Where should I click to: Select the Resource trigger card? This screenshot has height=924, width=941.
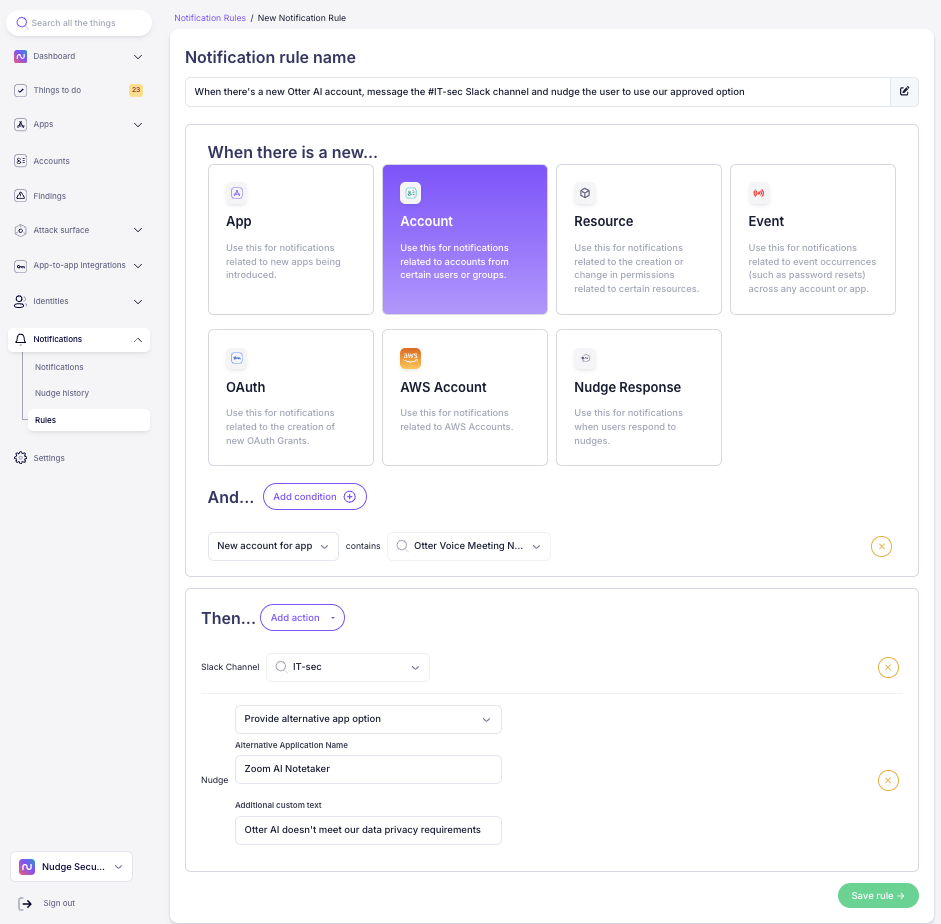(639, 240)
